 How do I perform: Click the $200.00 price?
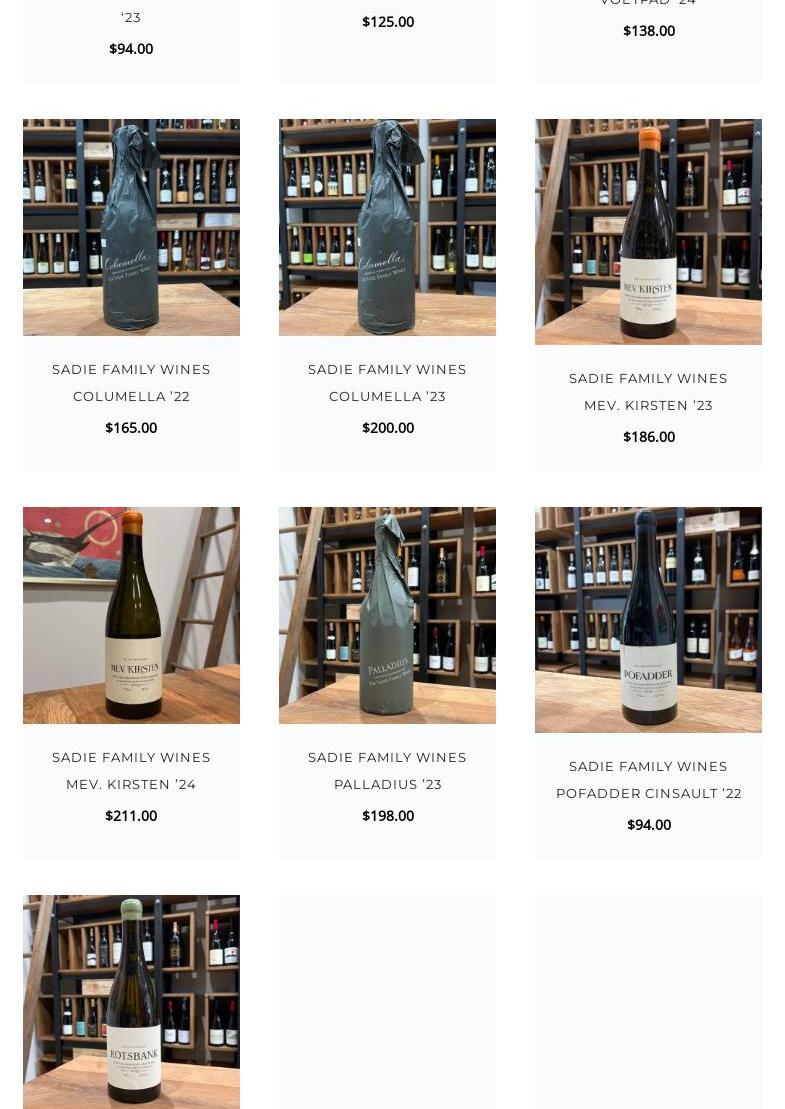[388, 428]
